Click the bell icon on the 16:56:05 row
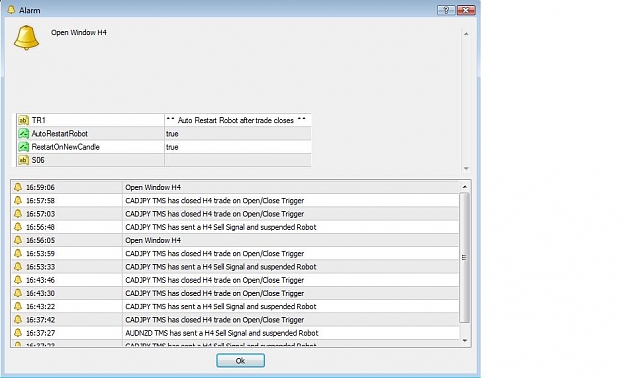 (18, 240)
